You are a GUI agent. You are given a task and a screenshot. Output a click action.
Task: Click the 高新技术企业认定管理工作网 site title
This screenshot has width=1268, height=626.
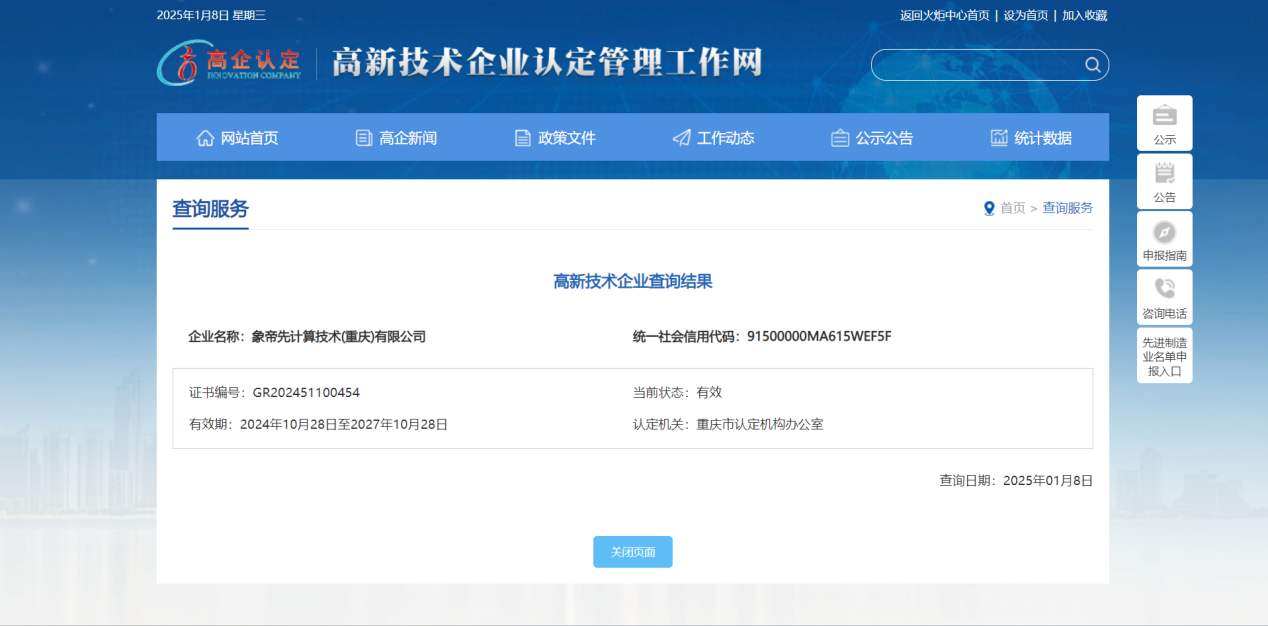click(x=546, y=63)
